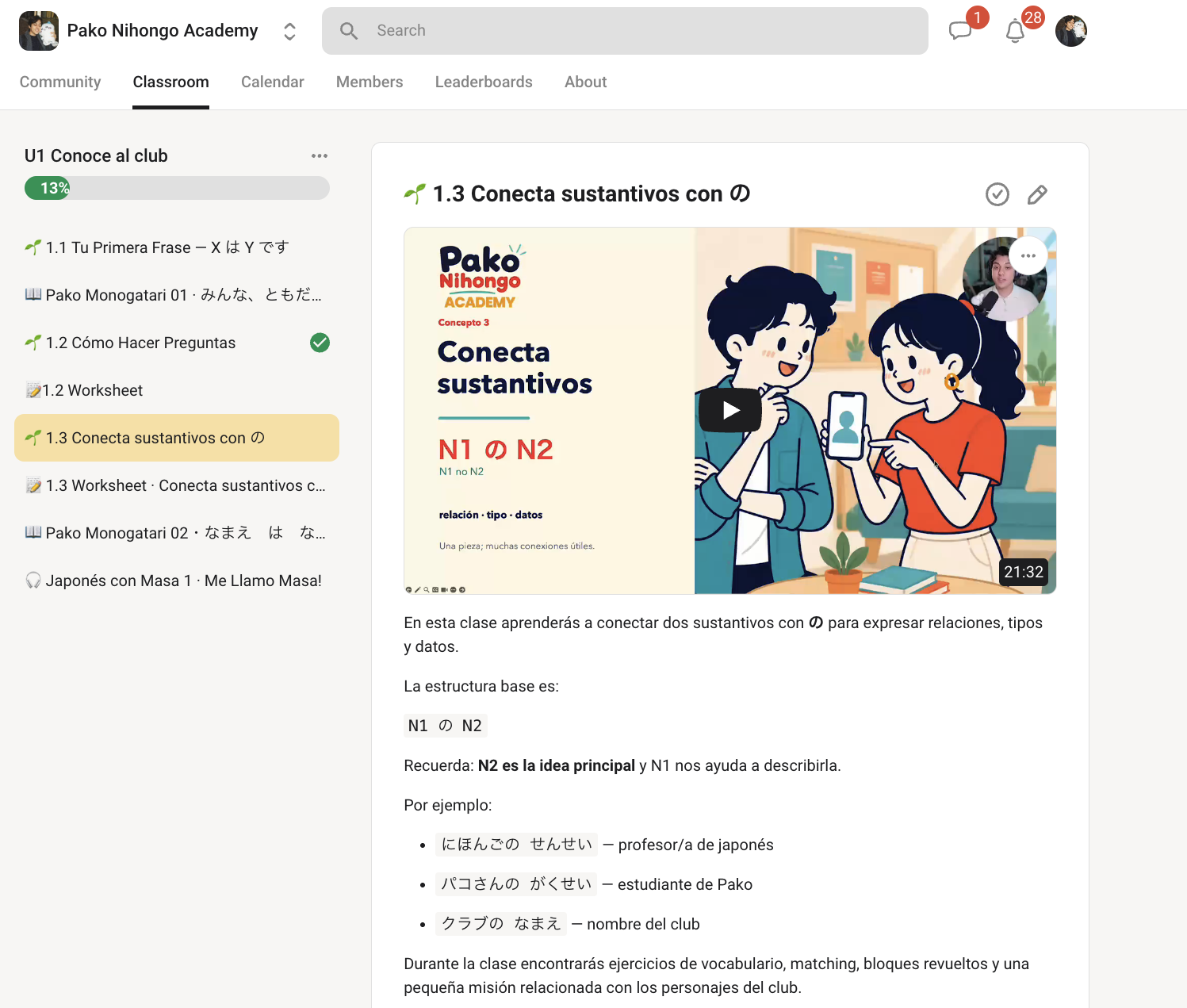This screenshot has width=1187, height=1008.
Task: Open Pako Monogatari 02 lesson
Action: pos(177,533)
